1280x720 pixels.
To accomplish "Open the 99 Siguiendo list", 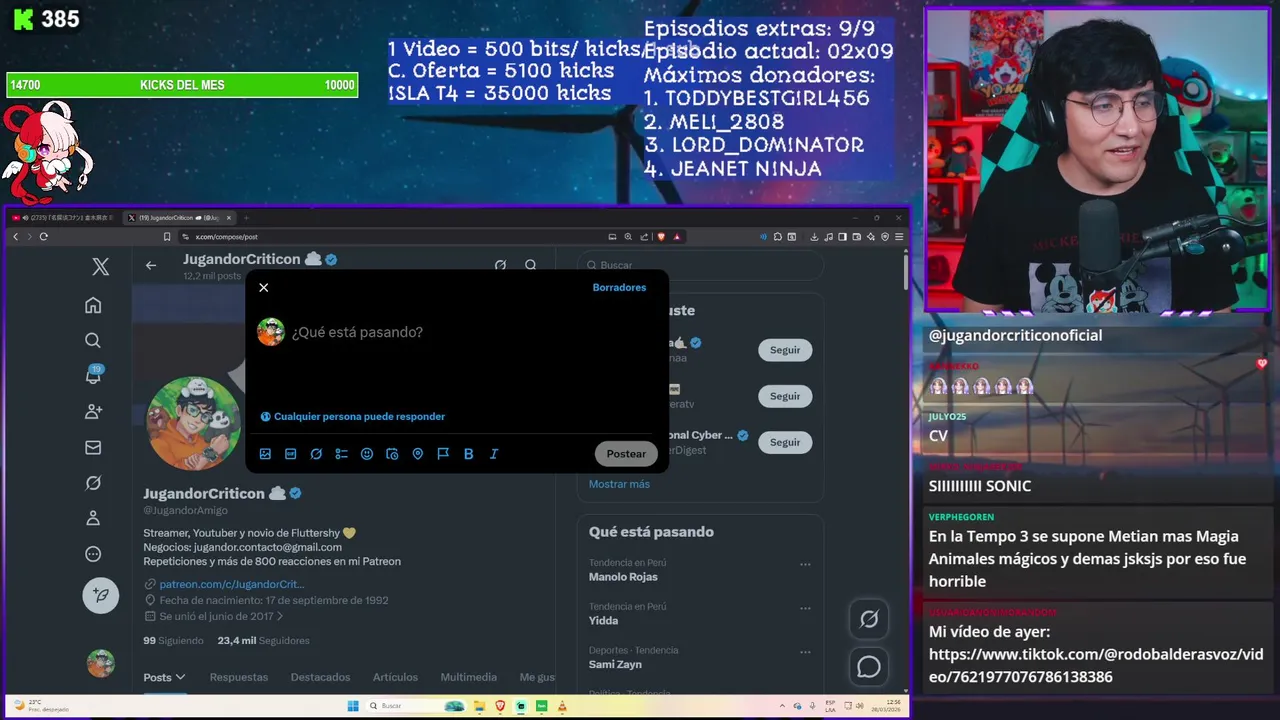I will 173,641.
